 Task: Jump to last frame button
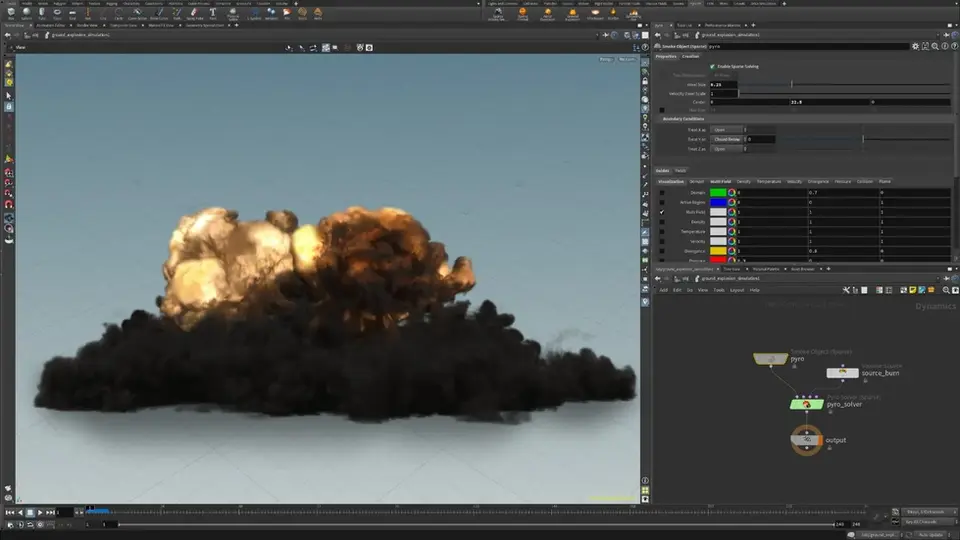tap(50, 512)
